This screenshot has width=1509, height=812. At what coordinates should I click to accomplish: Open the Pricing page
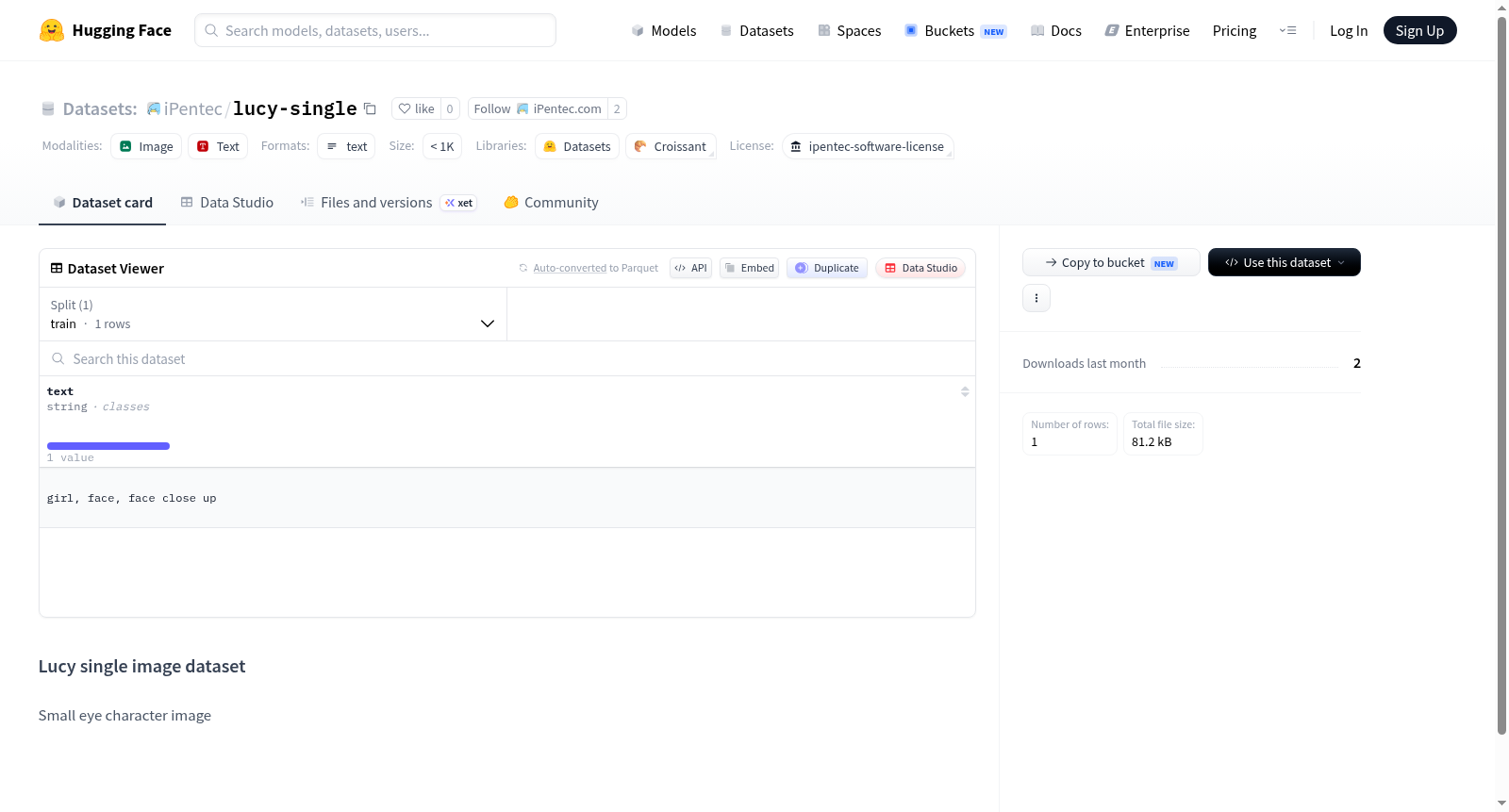(1235, 31)
